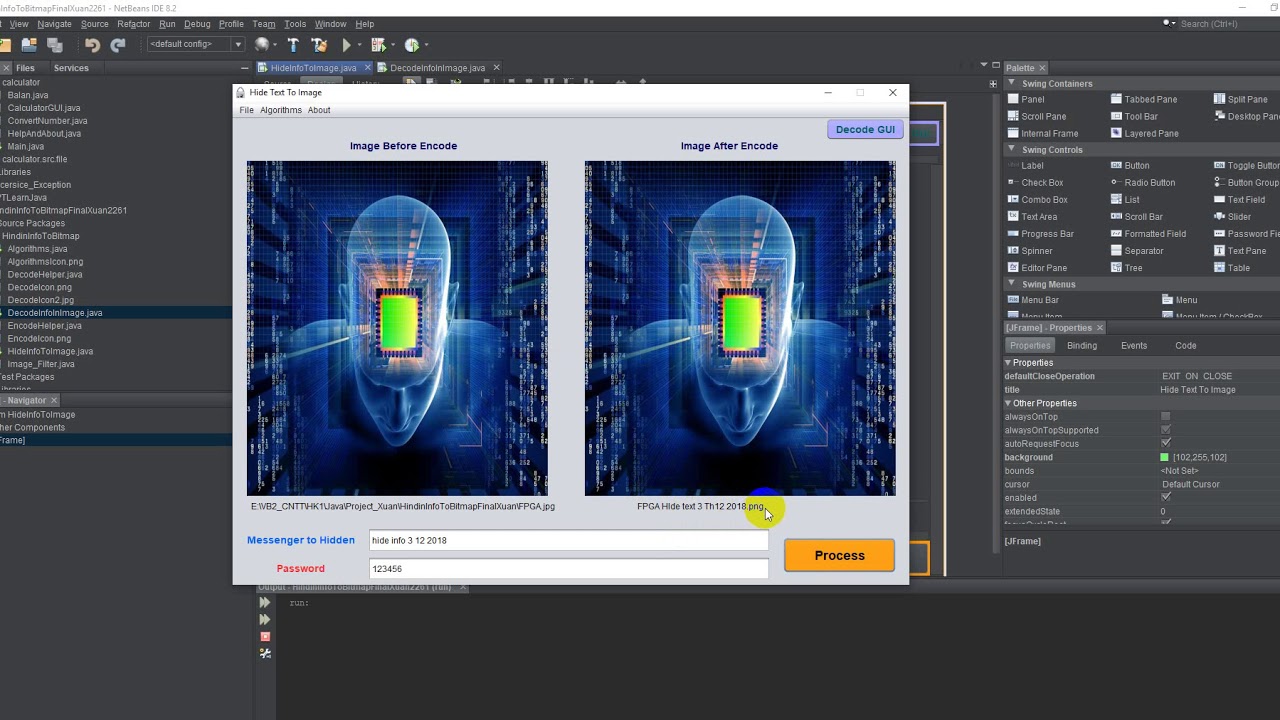
Task: Click the Profile Project toolbar icon
Action: (x=412, y=45)
